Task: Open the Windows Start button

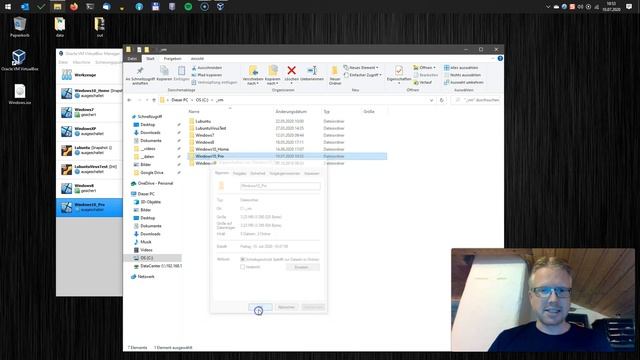Action: 8,7
